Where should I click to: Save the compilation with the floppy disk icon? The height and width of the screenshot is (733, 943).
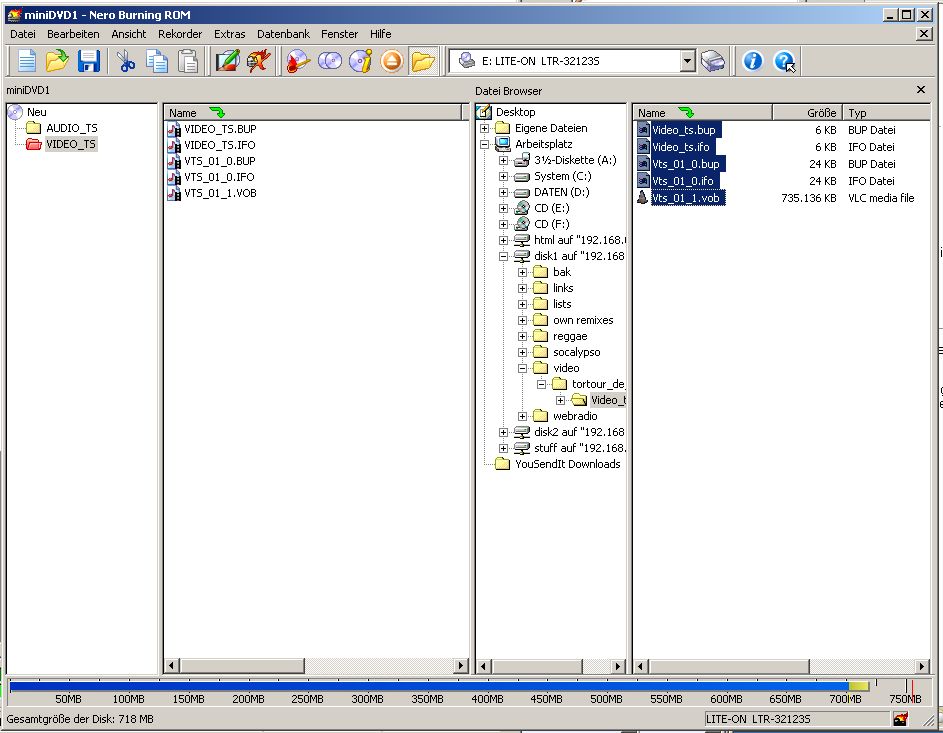(x=88, y=61)
